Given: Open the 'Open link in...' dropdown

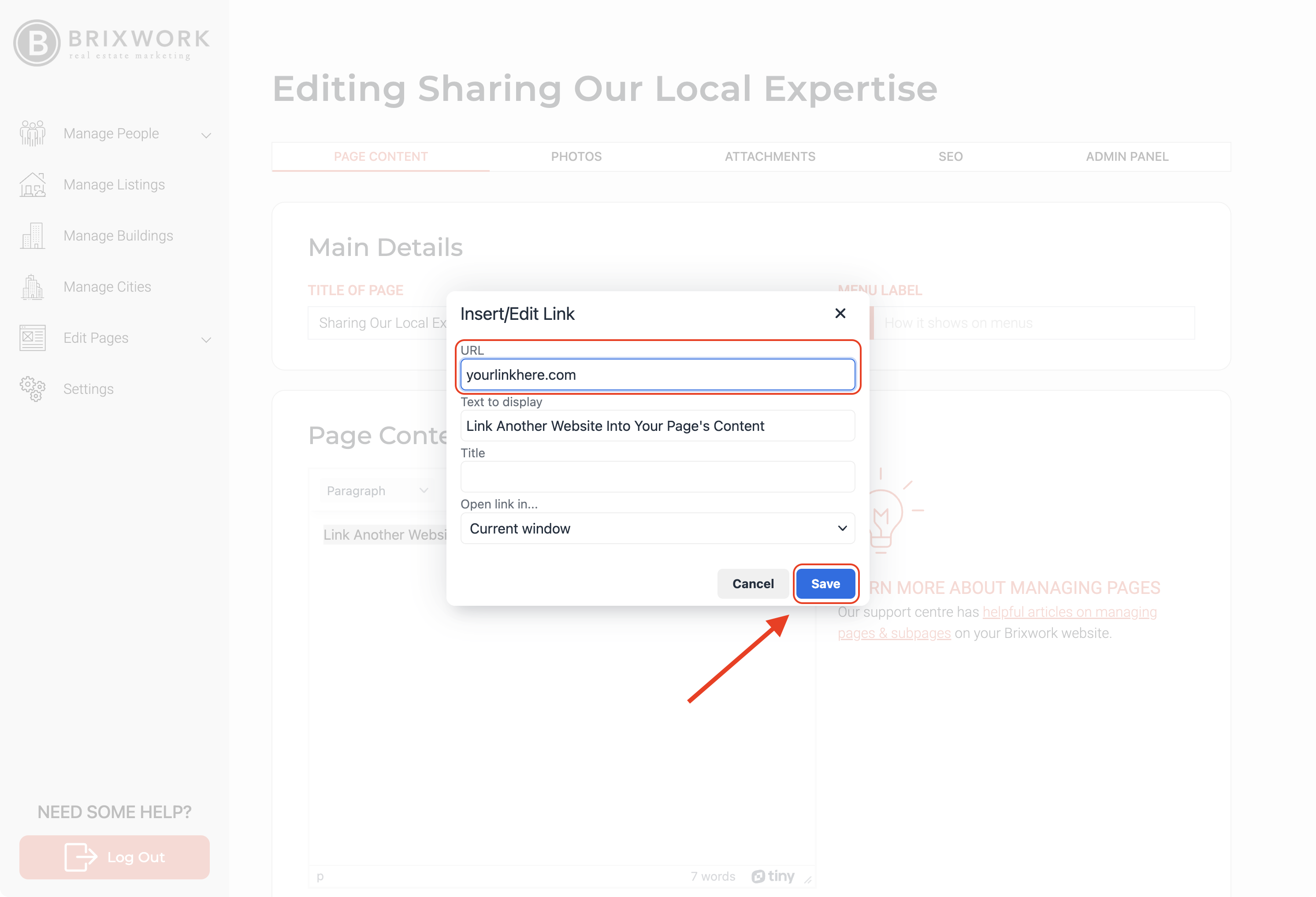Looking at the screenshot, I should click(x=658, y=528).
